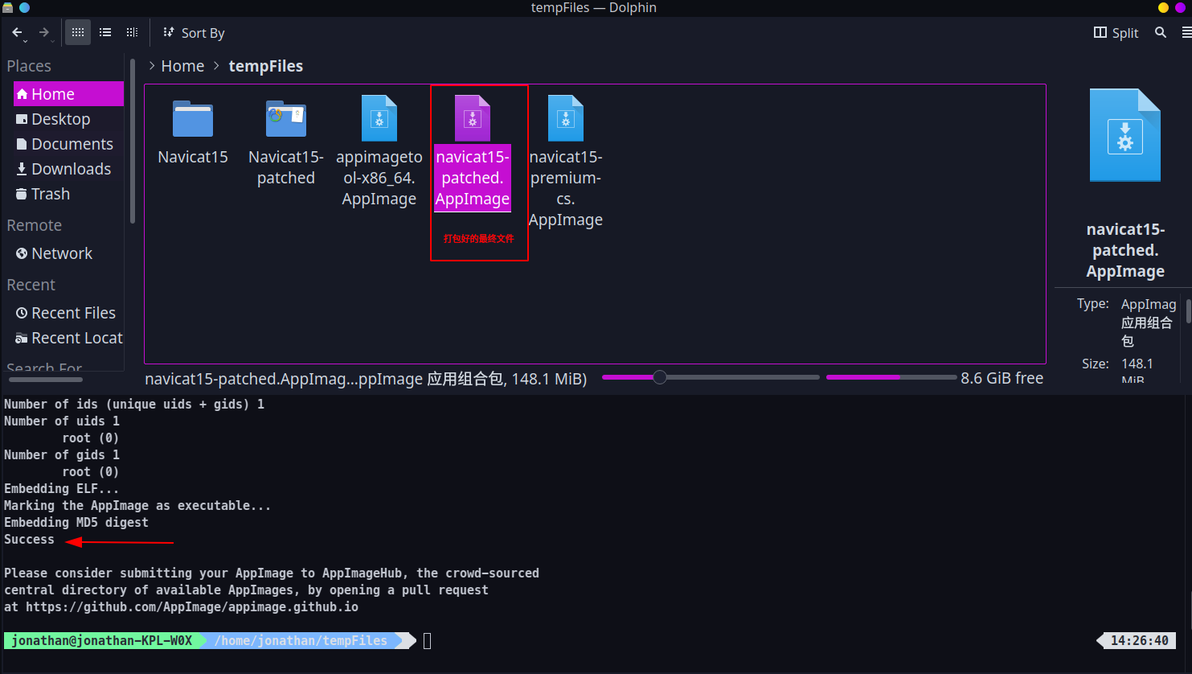Click the magenta window button in title bar

(1181, 8)
